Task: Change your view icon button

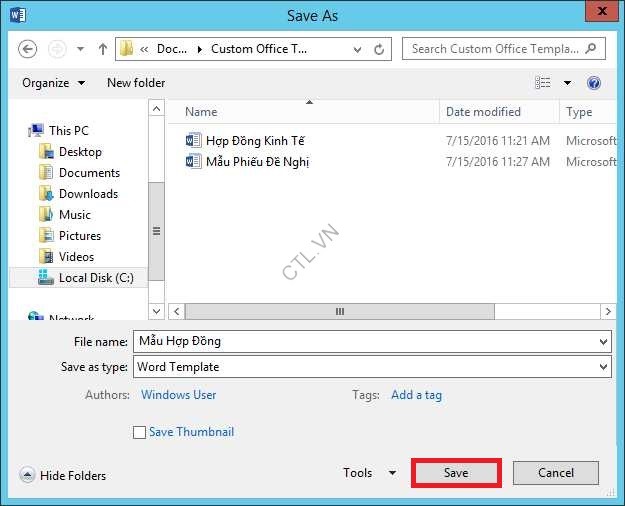Action: coord(542,83)
